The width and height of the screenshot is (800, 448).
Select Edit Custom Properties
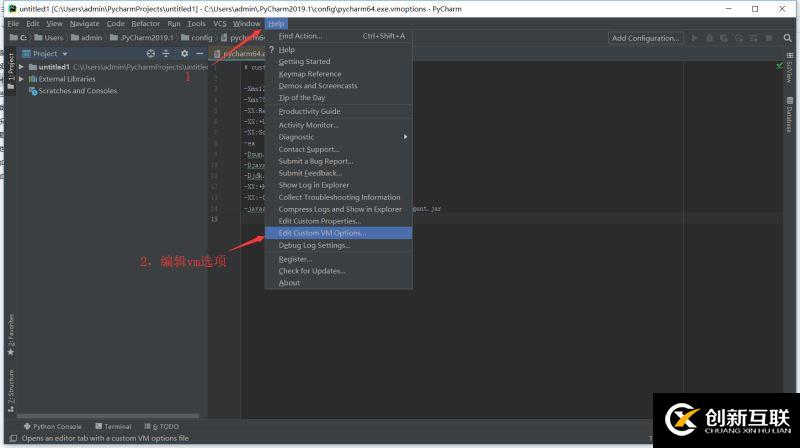point(338,221)
